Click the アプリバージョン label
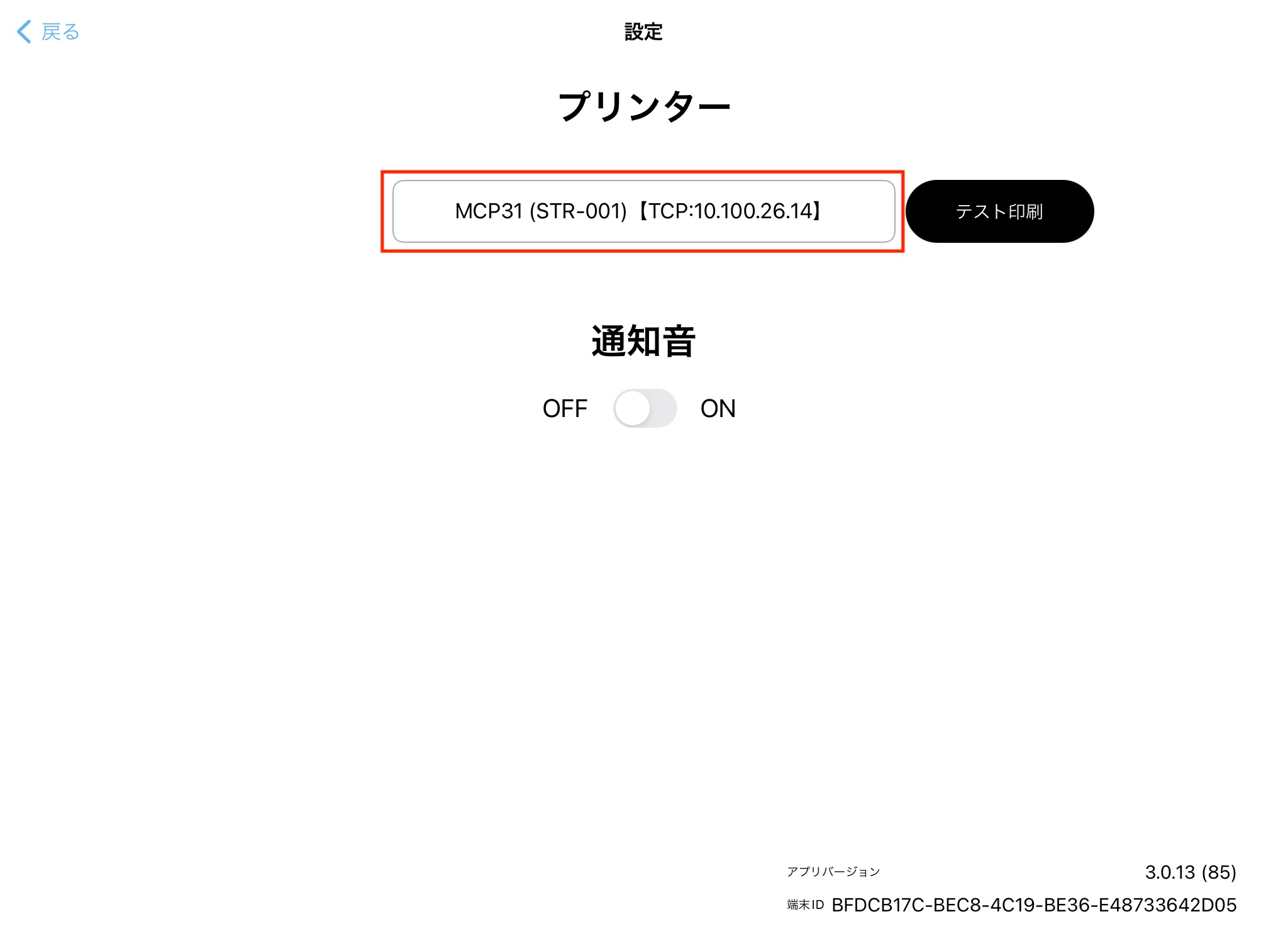The width and height of the screenshot is (1288, 941). point(833,872)
